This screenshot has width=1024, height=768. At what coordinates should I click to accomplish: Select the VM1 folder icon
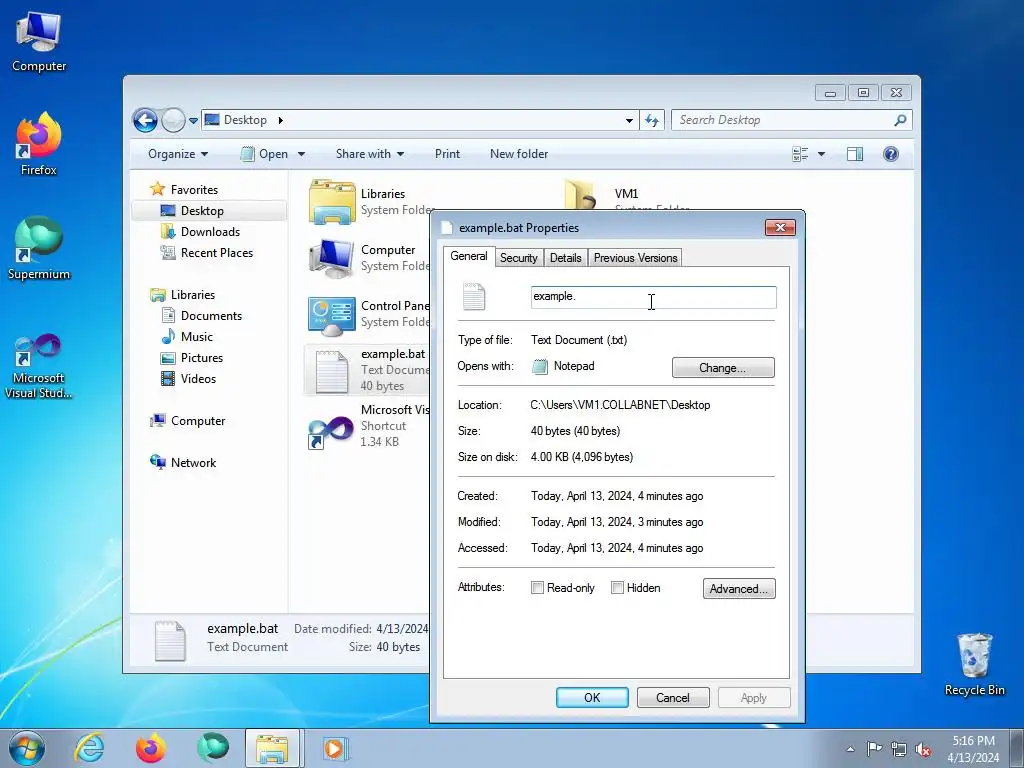(580, 195)
